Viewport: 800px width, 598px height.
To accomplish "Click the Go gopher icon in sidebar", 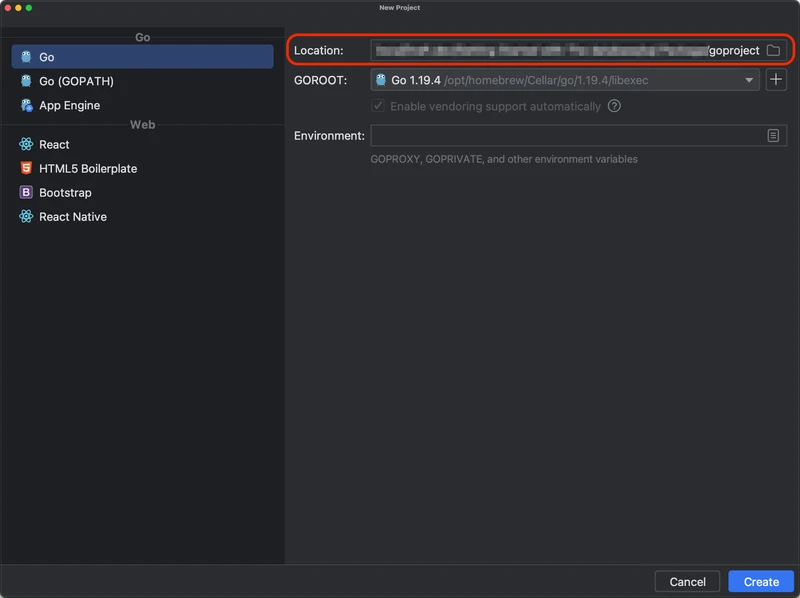I will click(26, 57).
